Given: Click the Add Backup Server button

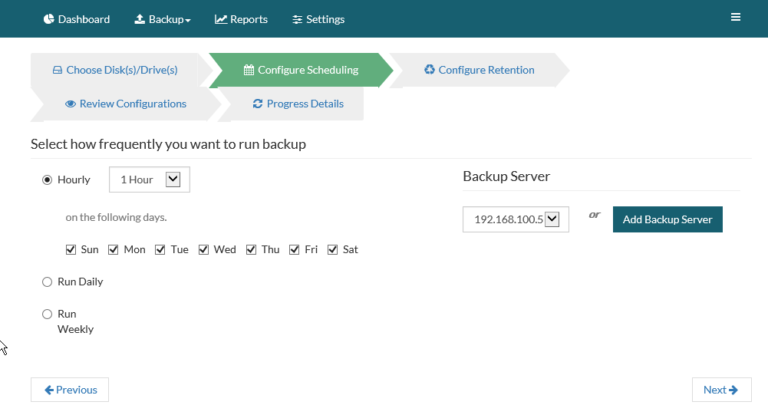Looking at the screenshot, I should [668, 220].
